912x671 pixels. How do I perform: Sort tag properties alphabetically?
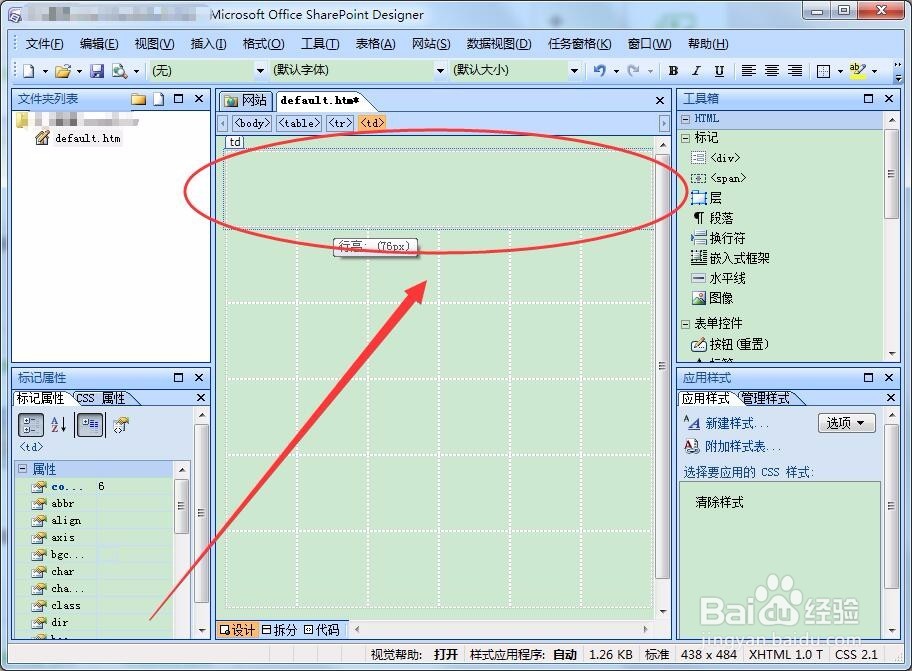point(59,425)
